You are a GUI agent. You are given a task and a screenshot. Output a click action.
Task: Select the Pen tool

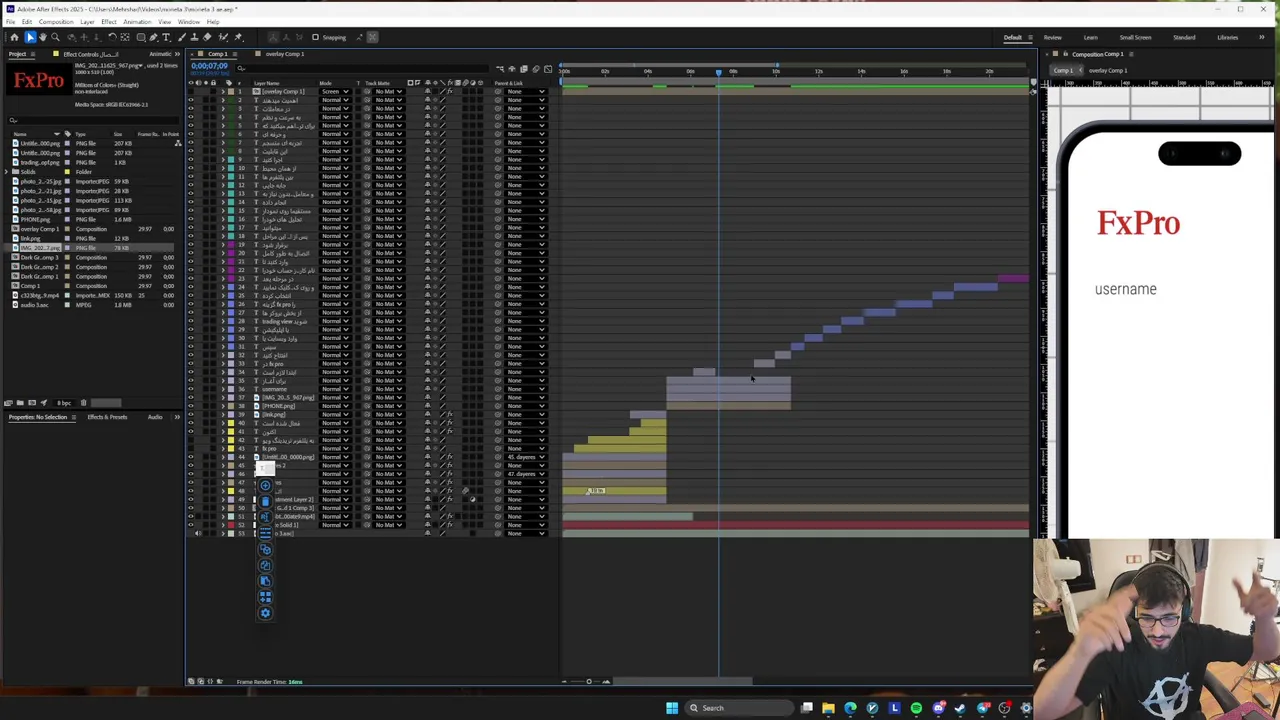point(153,37)
